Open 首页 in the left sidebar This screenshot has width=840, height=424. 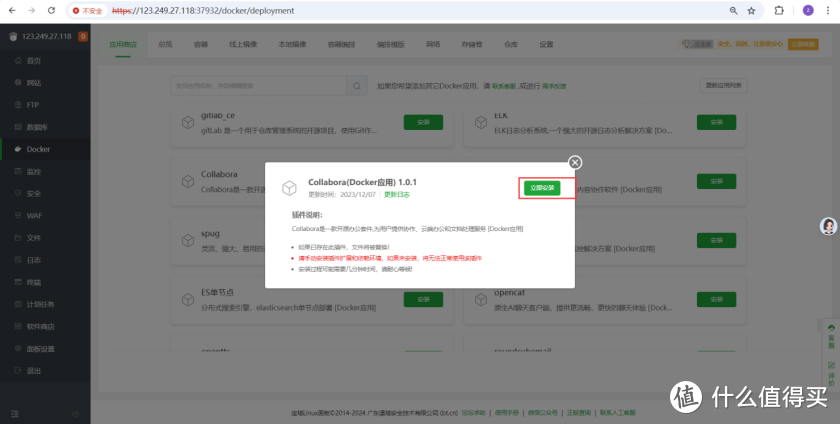[34, 61]
